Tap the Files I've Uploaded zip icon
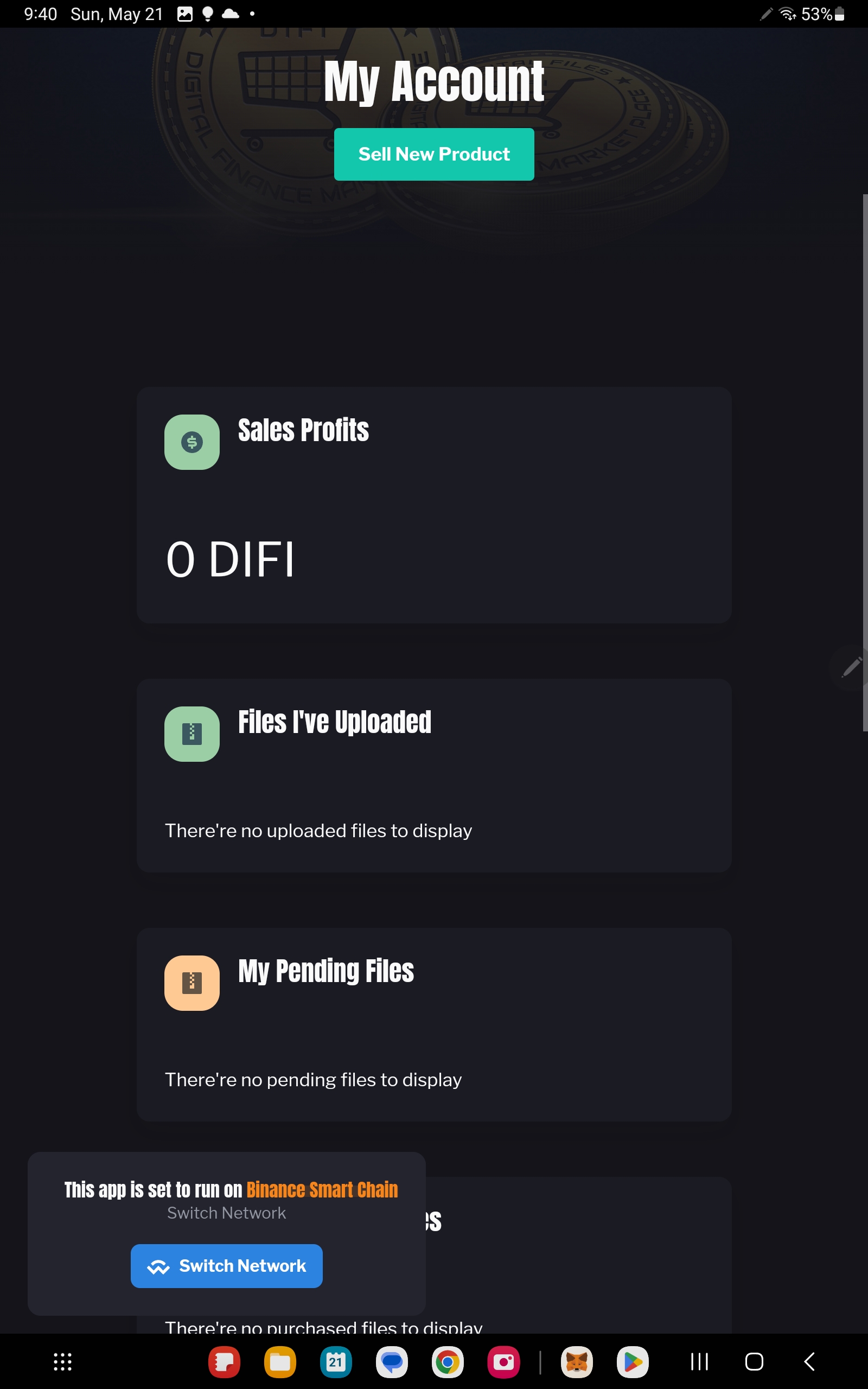 192,734
